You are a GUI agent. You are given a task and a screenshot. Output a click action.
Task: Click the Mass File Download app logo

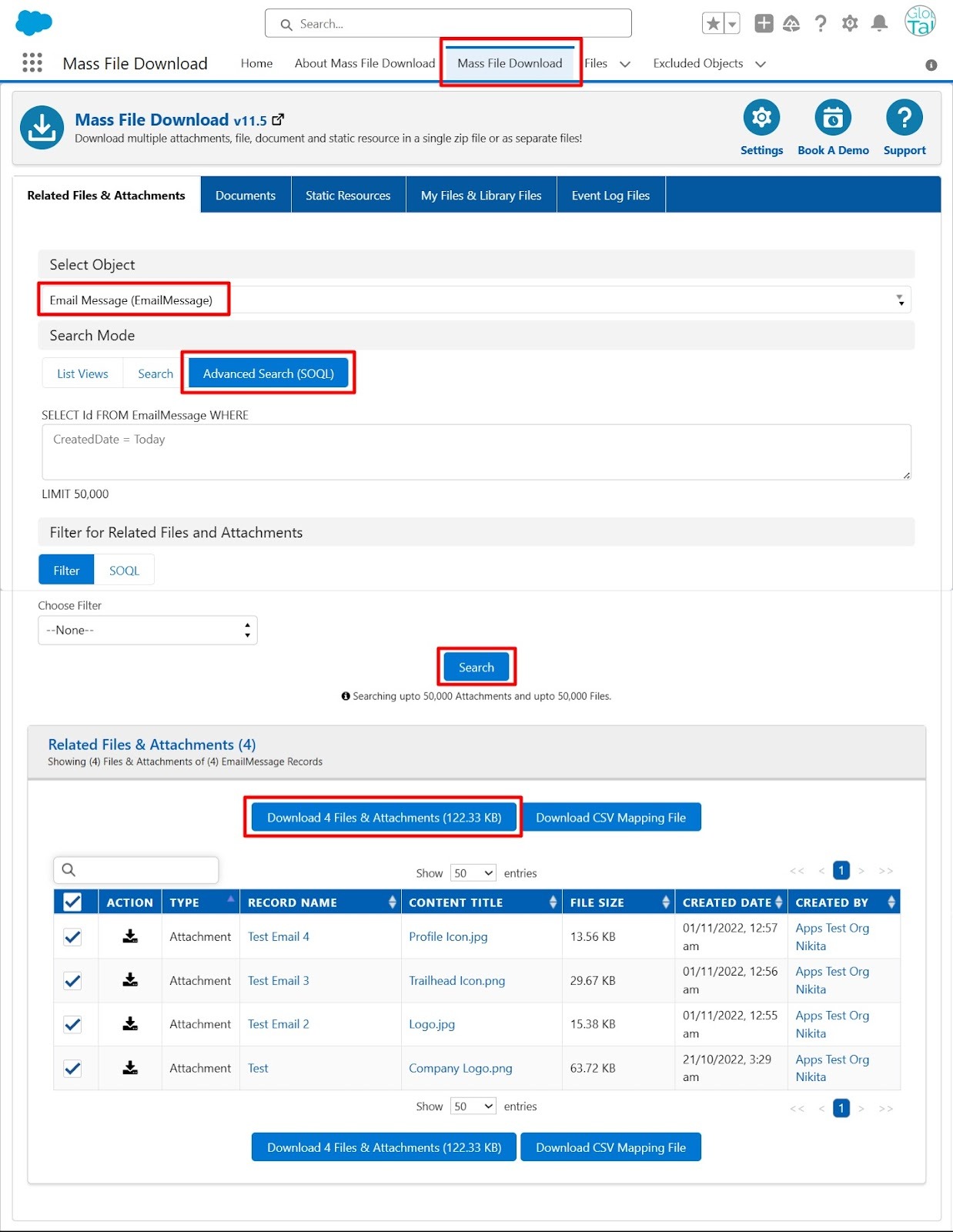coord(42,127)
